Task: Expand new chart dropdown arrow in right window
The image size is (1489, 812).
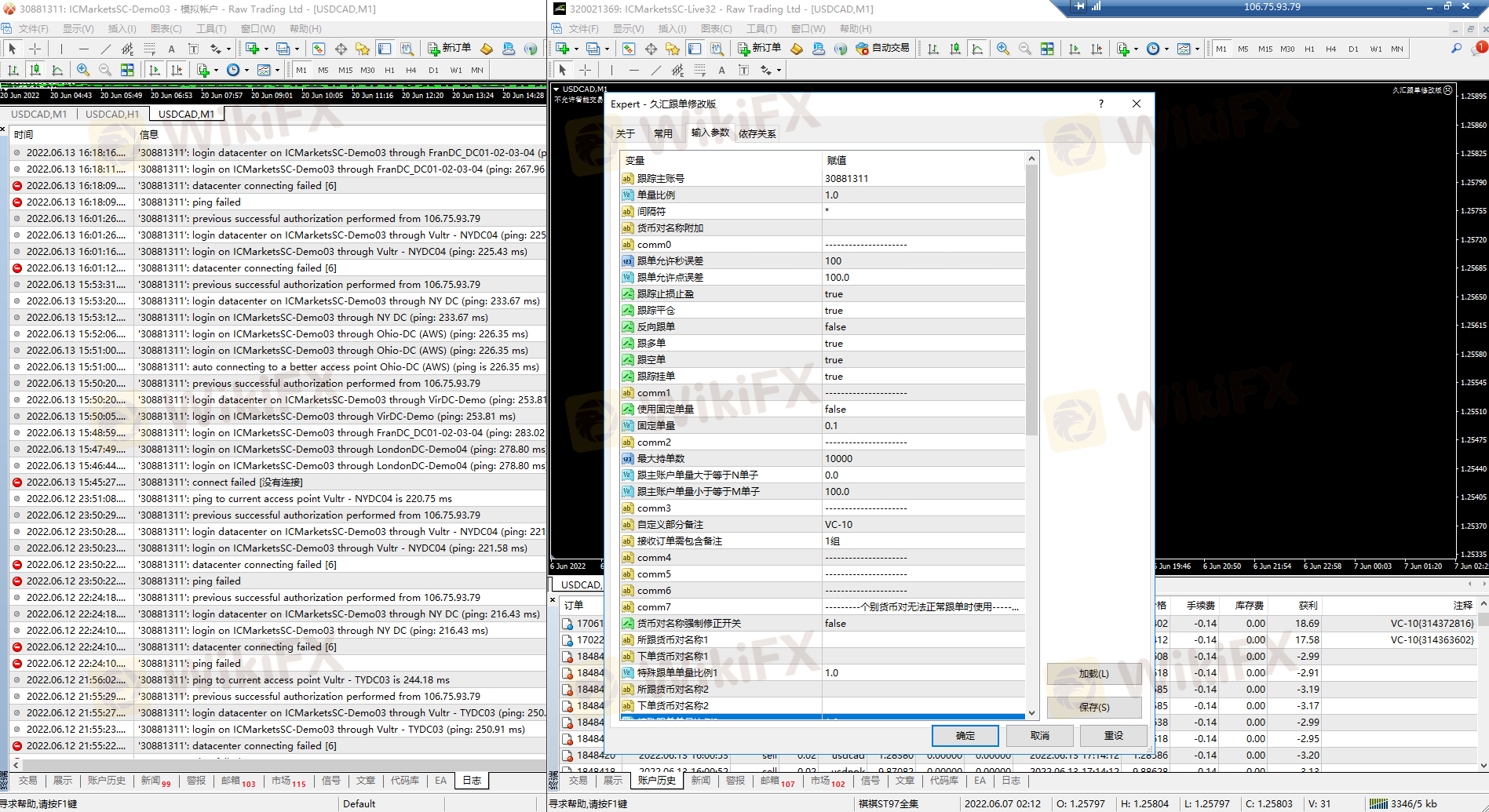Action: tap(576, 49)
